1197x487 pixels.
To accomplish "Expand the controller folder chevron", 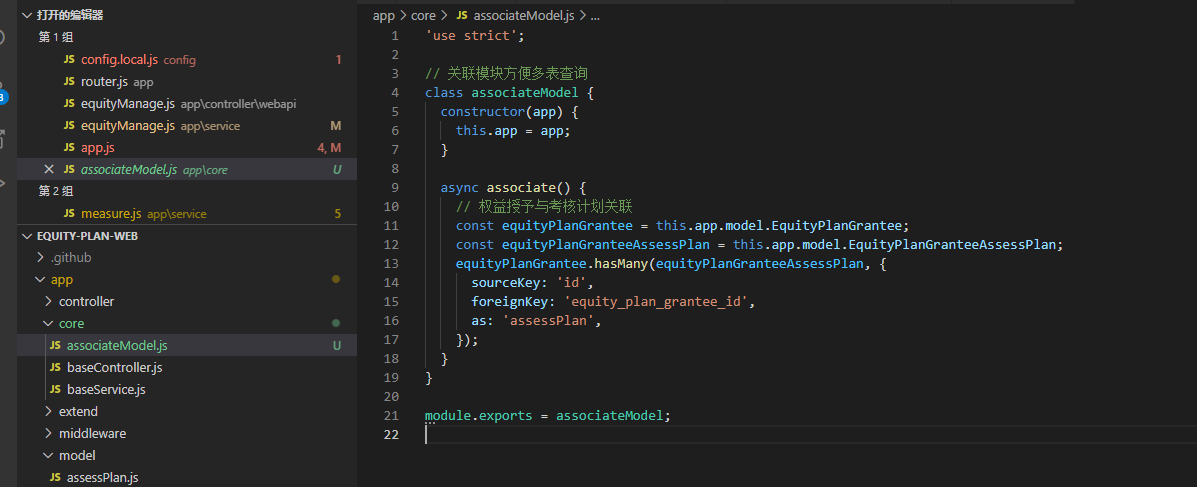I will coord(49,302).
